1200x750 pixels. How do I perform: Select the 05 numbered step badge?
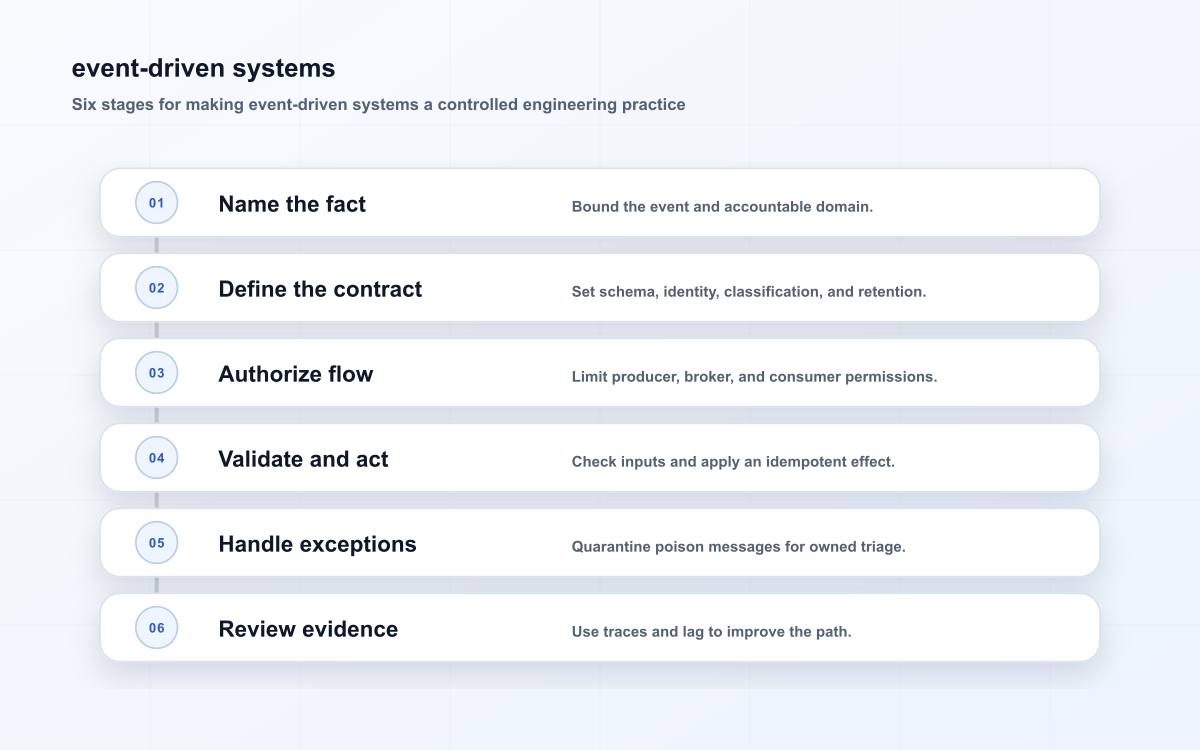(157, 543)
